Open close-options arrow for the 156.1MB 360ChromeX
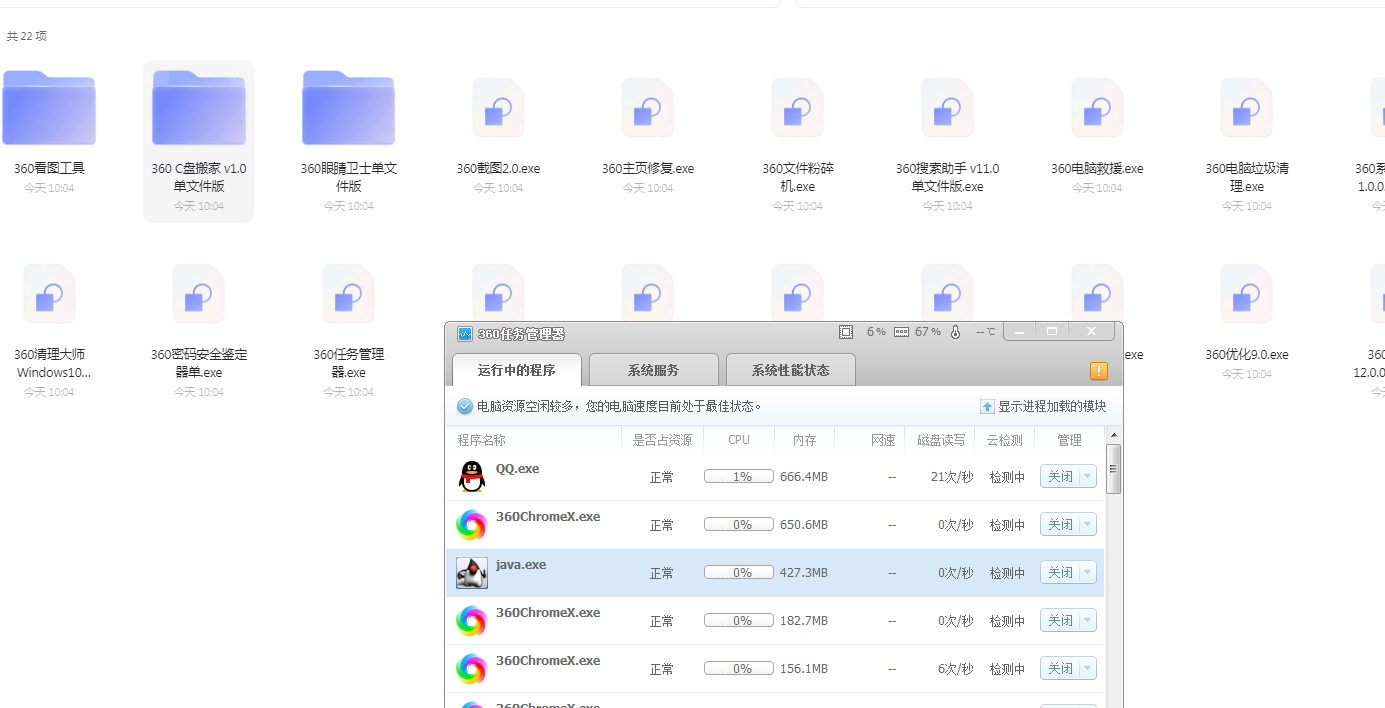 click(x=1087, y=669)
